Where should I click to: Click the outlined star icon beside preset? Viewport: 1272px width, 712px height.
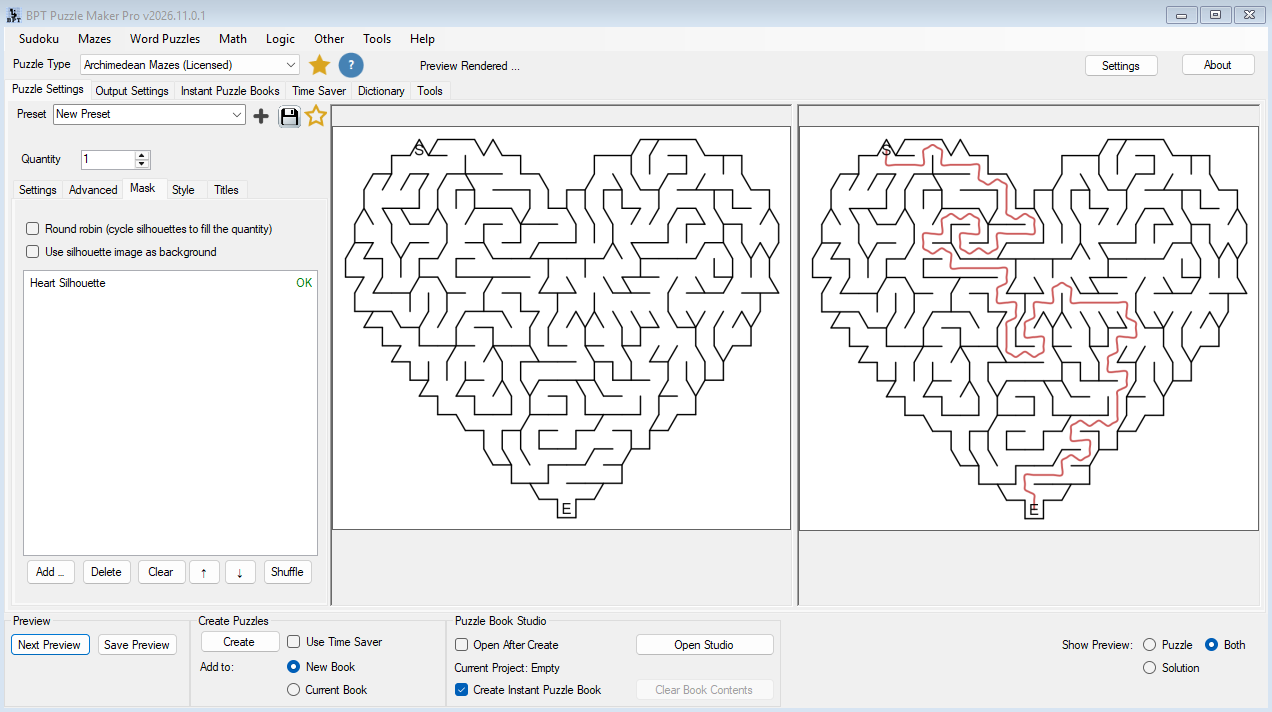(x=316, y=116)
